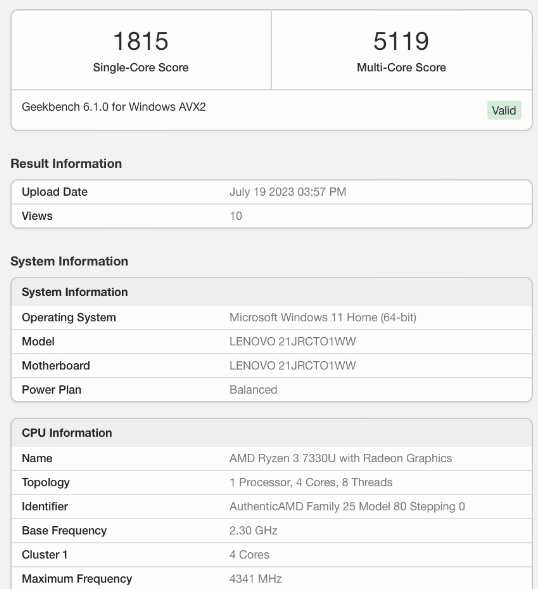Screen dimensions: 538x589
Task: Click the Motherboard label
Action: click(x=56, y=365)
